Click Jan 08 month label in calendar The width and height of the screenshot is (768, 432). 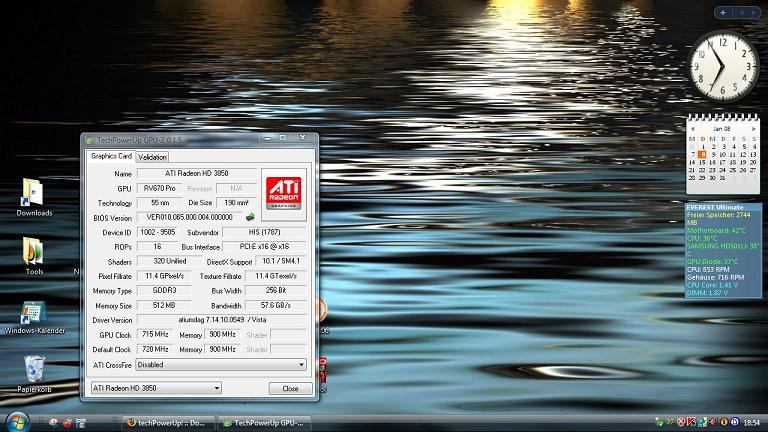click(721, 129)
